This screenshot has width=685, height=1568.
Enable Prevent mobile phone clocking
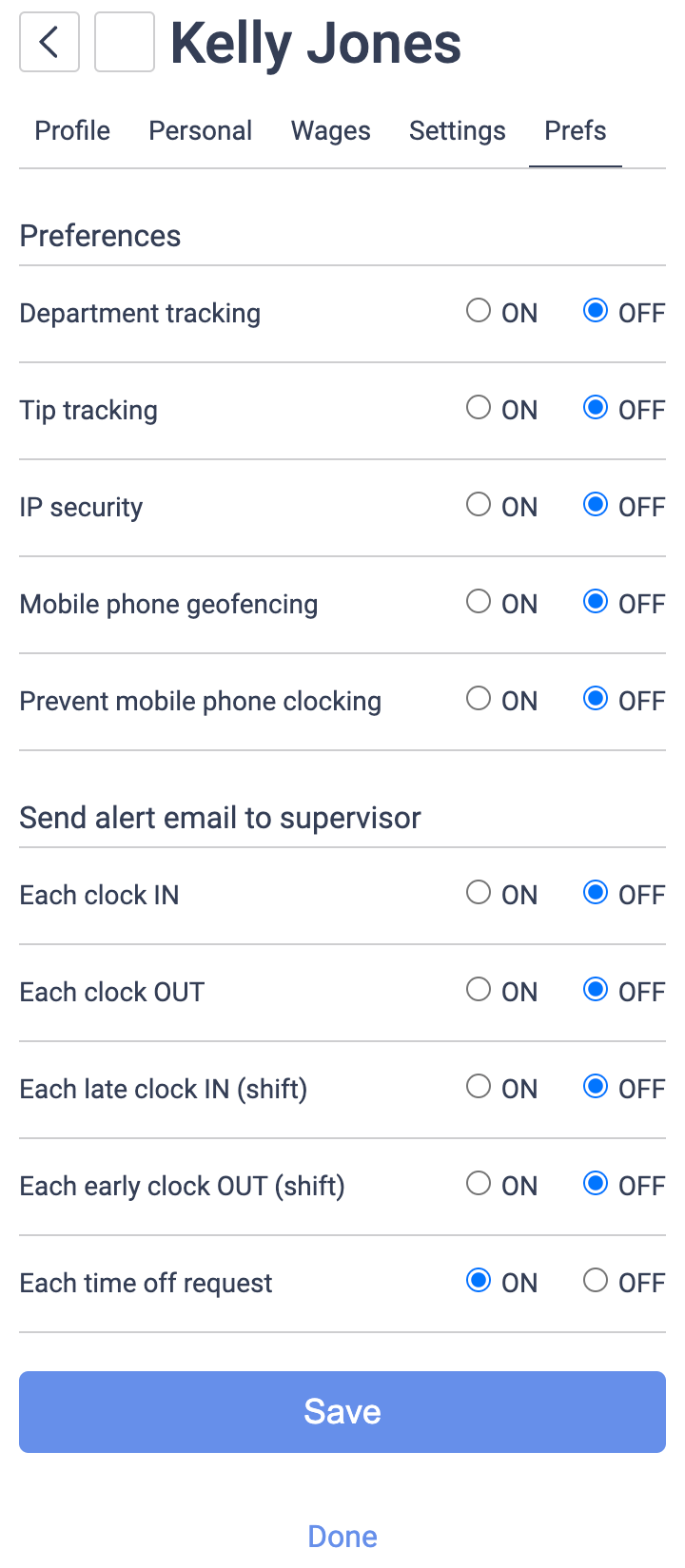(479, 699)
